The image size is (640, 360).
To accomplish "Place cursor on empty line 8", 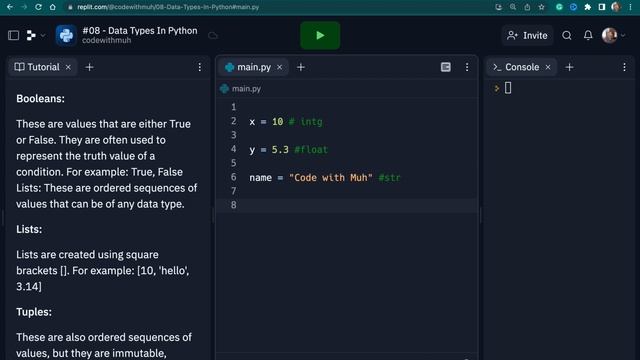I will click(347, 205).
